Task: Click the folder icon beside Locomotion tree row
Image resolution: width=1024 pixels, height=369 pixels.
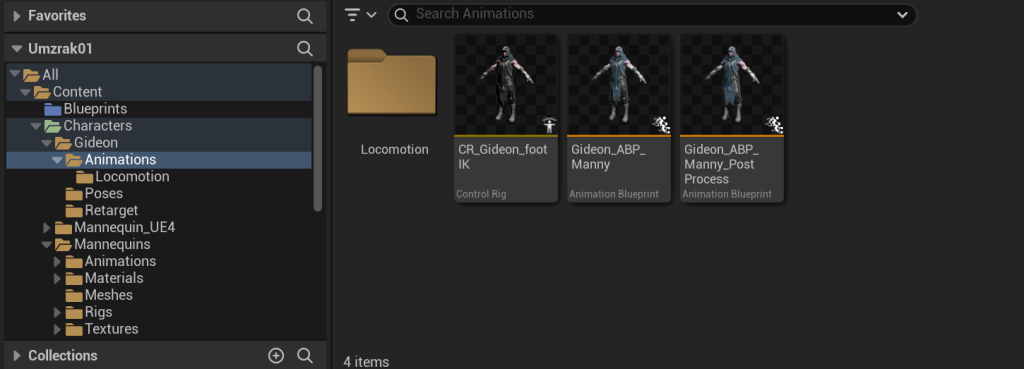Action: 84,177
